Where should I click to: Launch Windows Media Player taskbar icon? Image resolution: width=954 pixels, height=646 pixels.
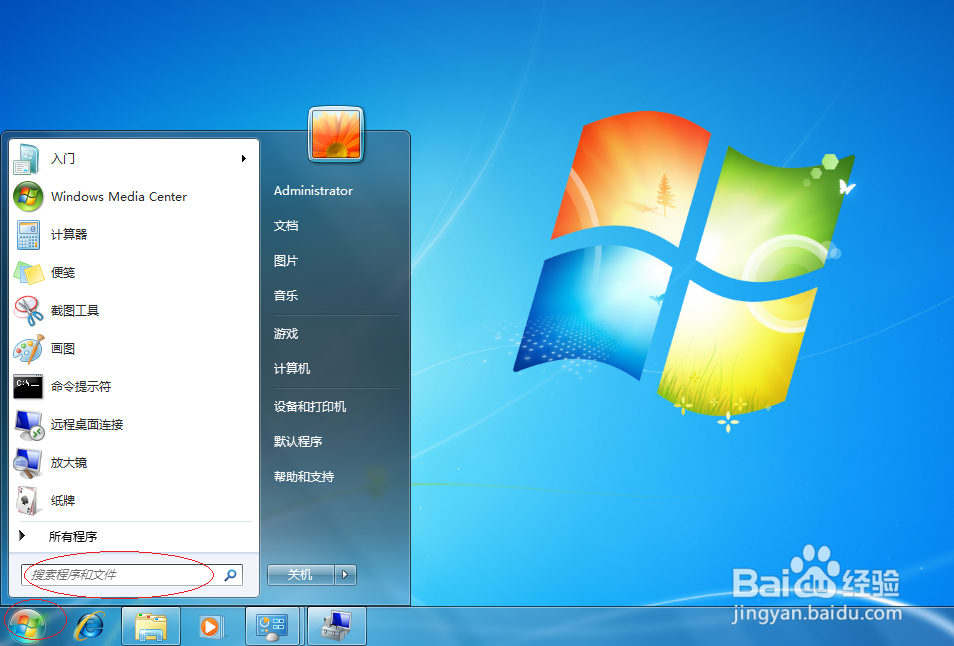[212, 627]
